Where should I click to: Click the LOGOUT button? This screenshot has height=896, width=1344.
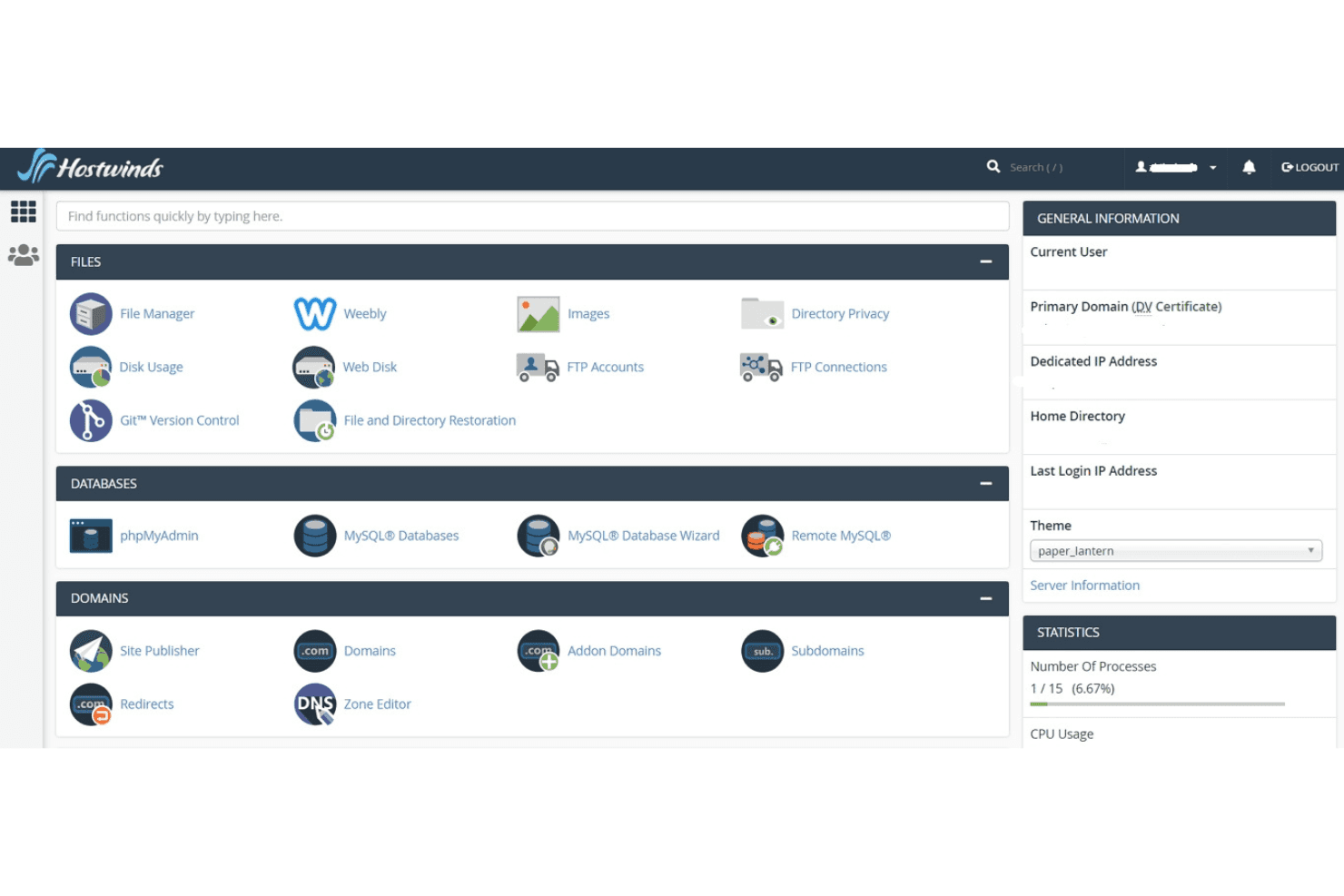(1309, 167)
